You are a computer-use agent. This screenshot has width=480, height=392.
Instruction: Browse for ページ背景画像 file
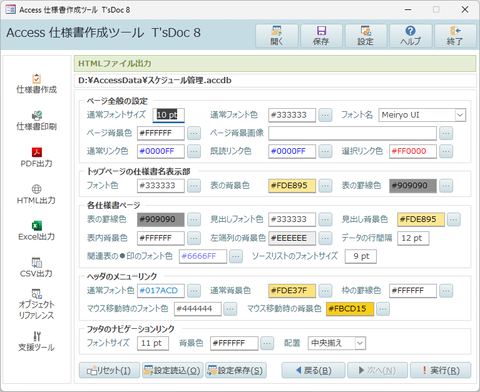click(x=446, y=133)
